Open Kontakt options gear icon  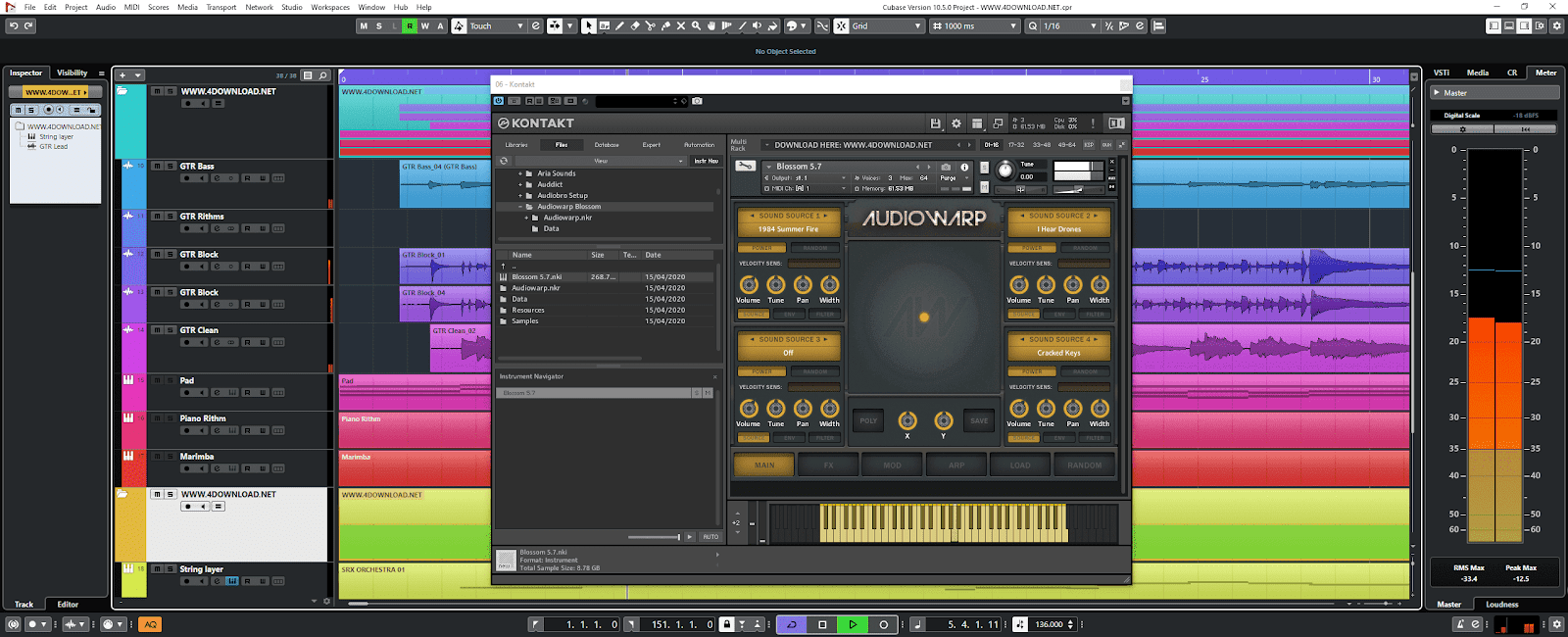click(956, 123)
